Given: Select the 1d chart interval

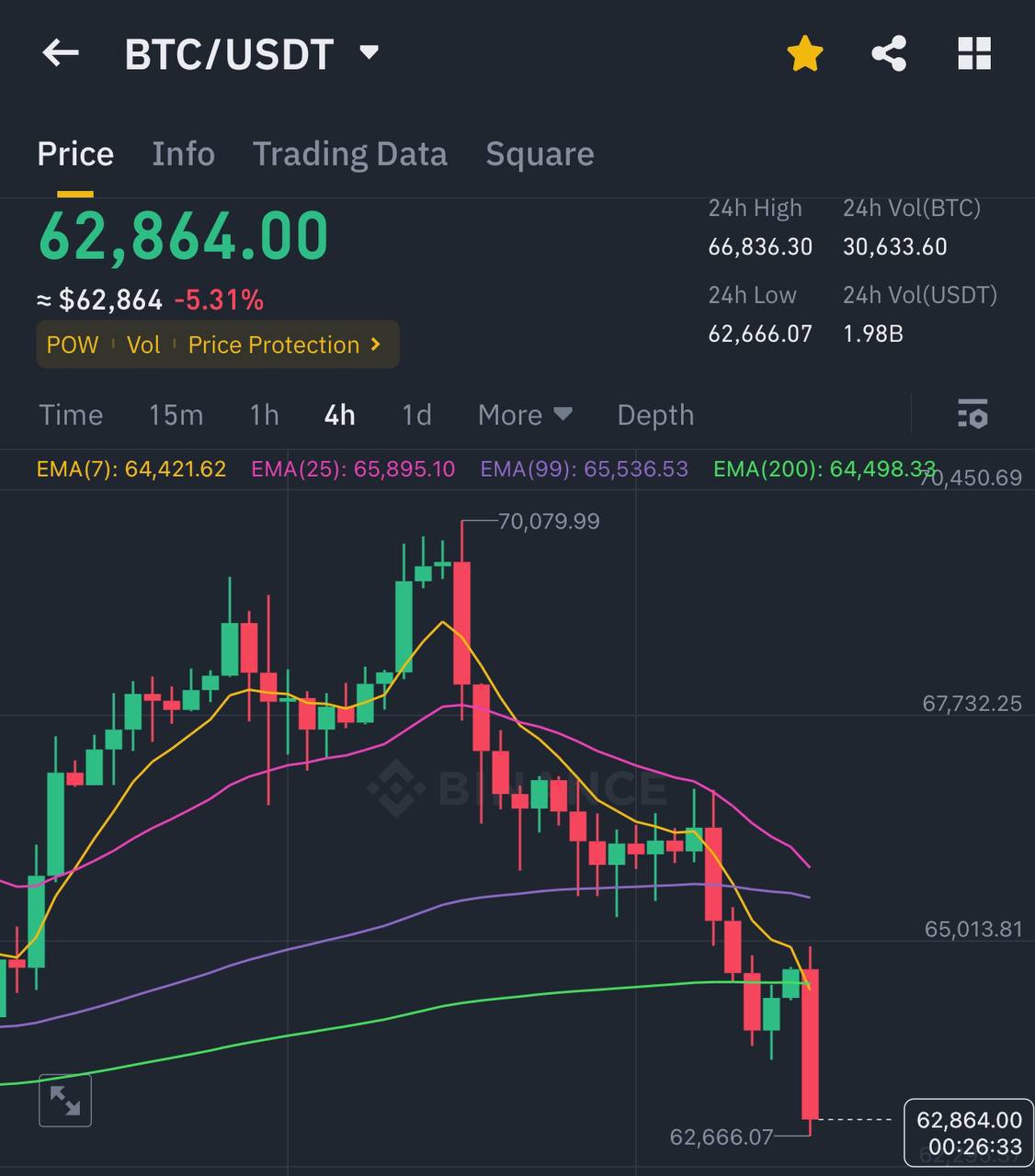Looking at the screenshot, I should [x=416, y=414].
